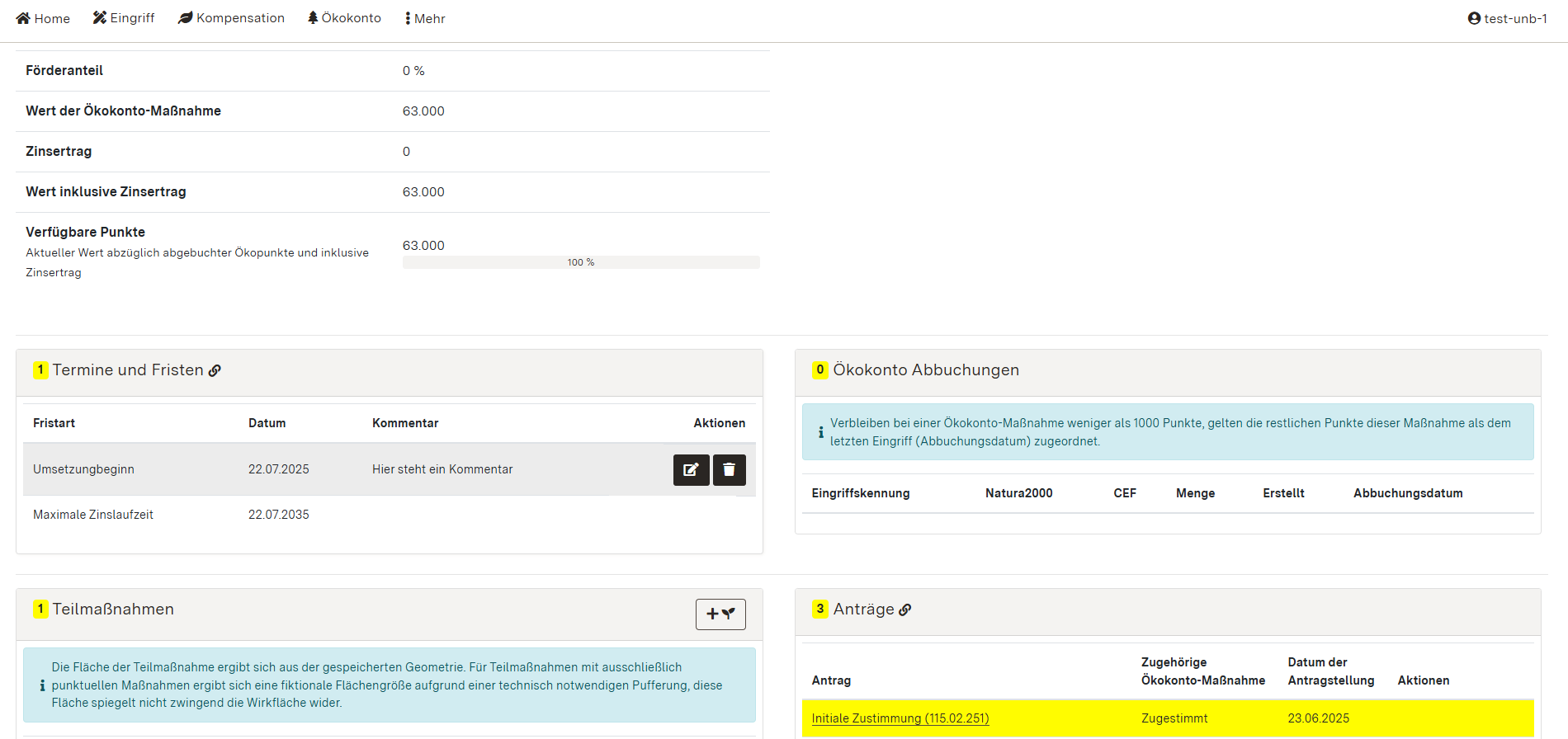
Task: Open the test-unb-1 user menu
Action: 1507,18
